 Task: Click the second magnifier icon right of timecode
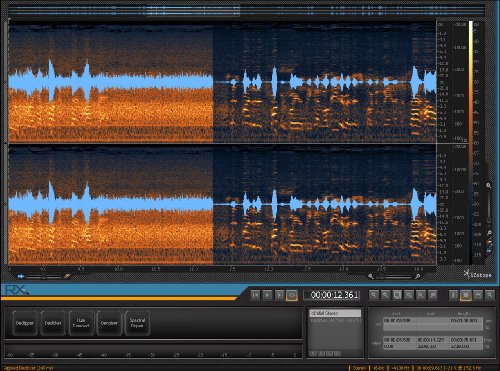click(385, 295)
